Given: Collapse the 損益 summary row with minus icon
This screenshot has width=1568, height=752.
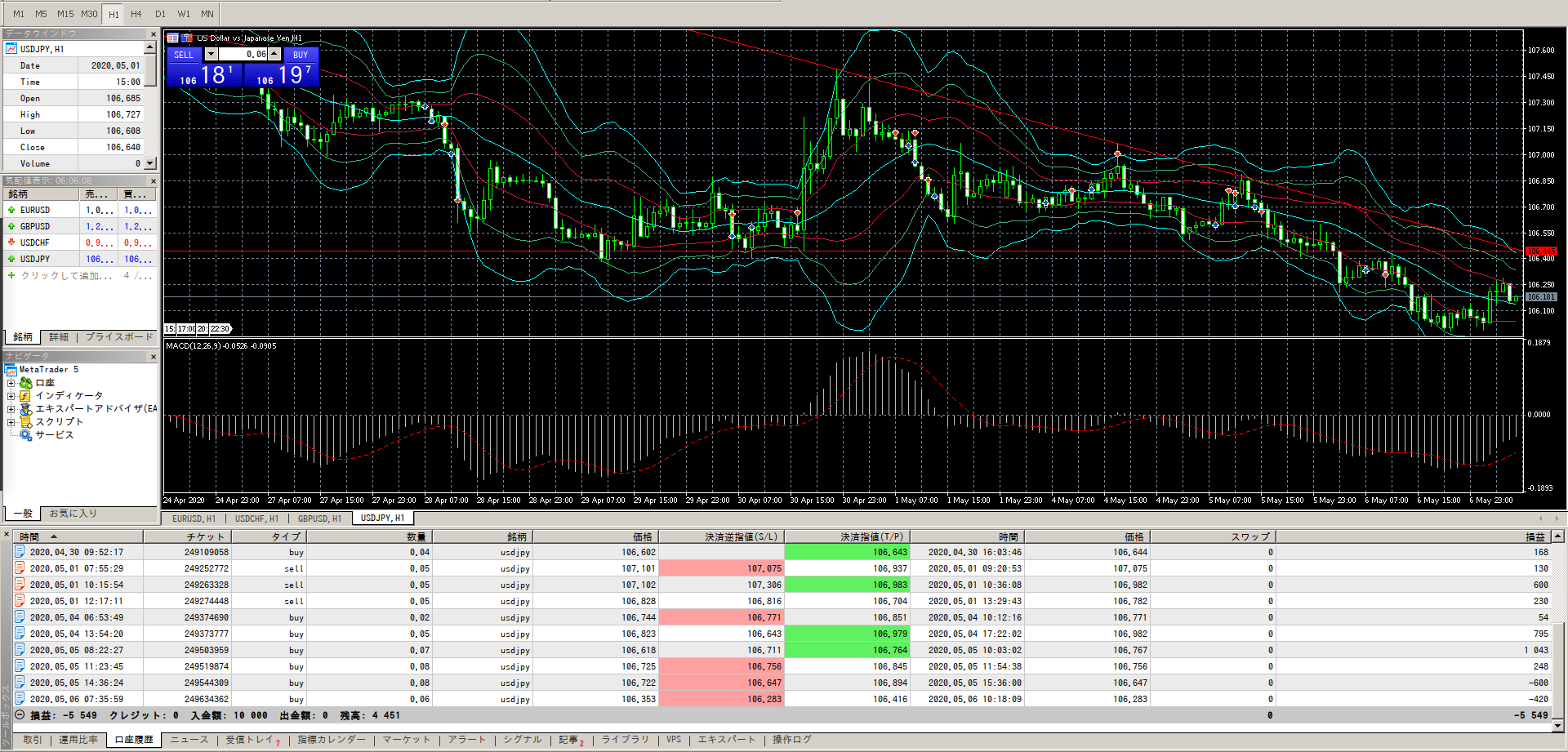Looking at the screenshot, I should 20,715.
